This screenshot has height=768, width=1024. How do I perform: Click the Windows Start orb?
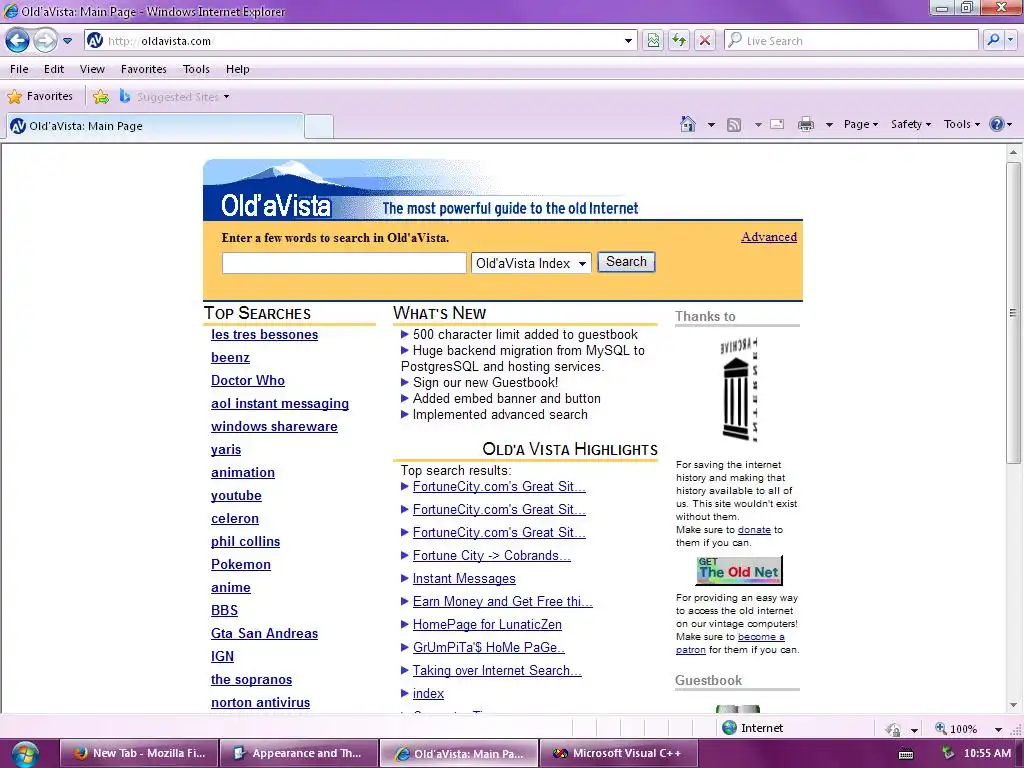(x=25, y=754)
